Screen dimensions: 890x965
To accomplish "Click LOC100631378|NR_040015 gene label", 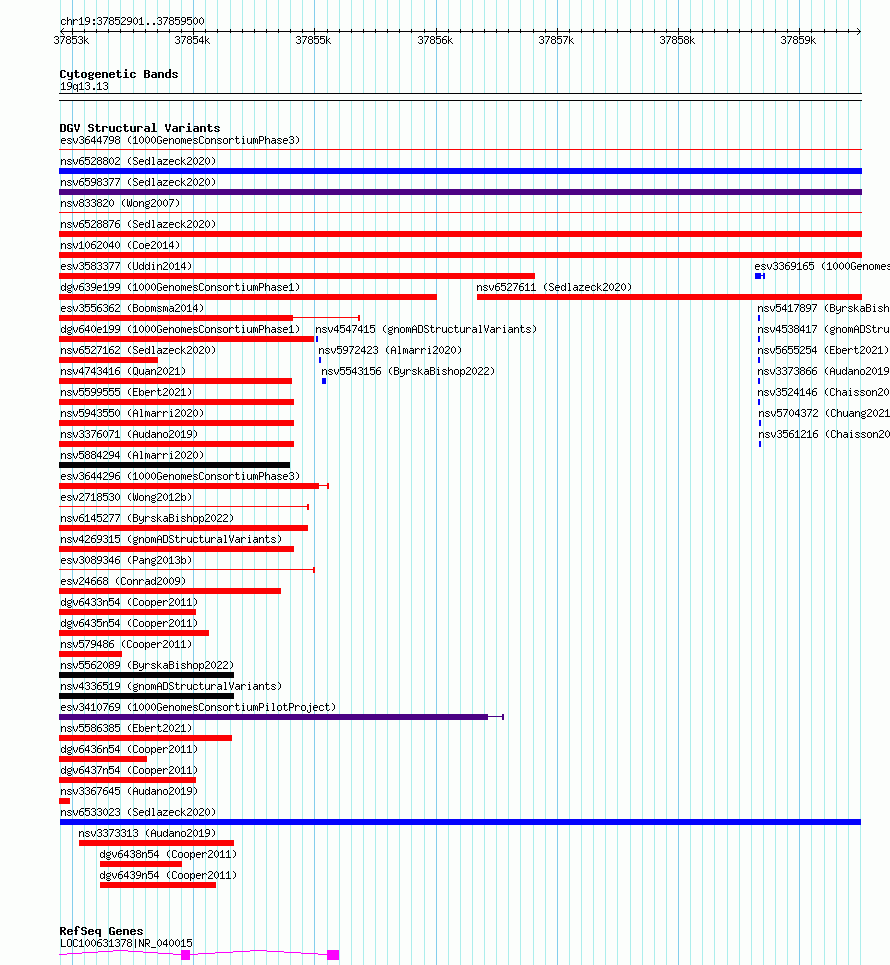I will 126,943.
